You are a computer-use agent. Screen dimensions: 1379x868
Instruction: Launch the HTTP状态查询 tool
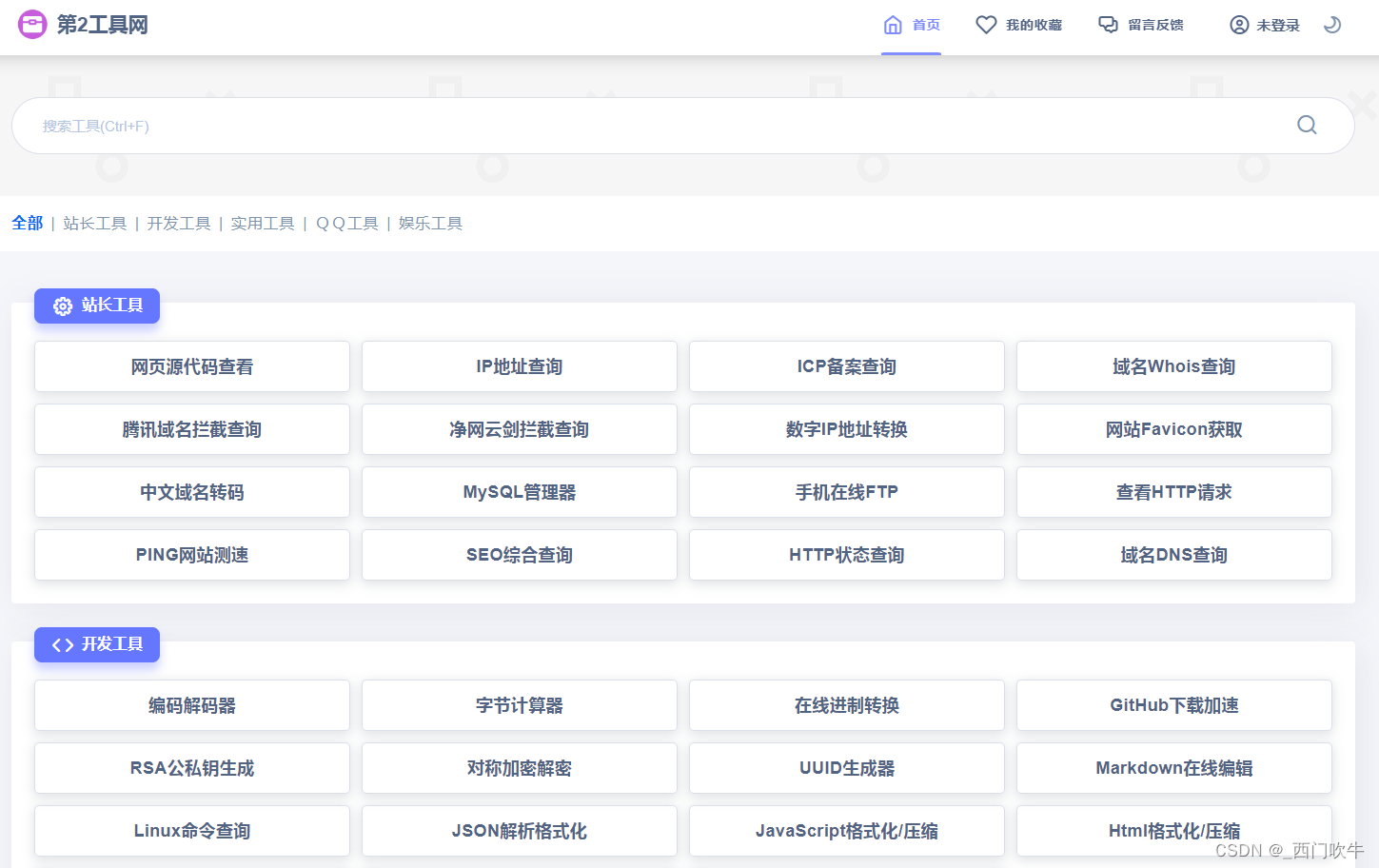pyautogui.click(x=847, y=555)
